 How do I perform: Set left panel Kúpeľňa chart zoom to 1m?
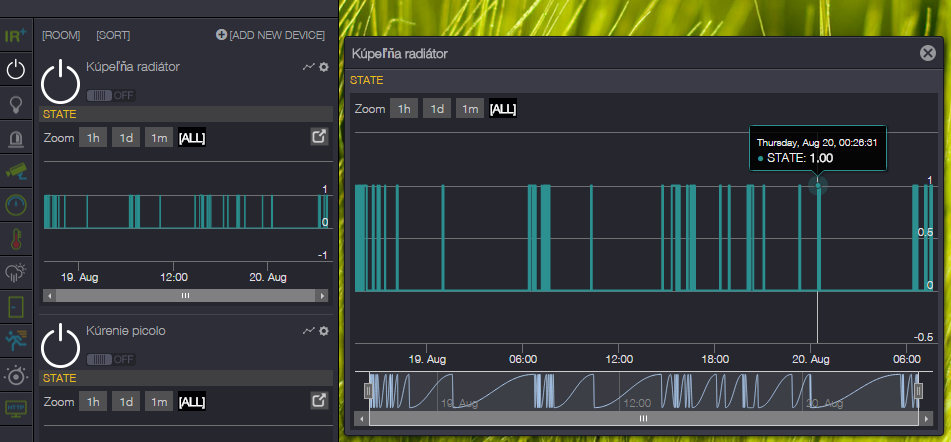158,137
